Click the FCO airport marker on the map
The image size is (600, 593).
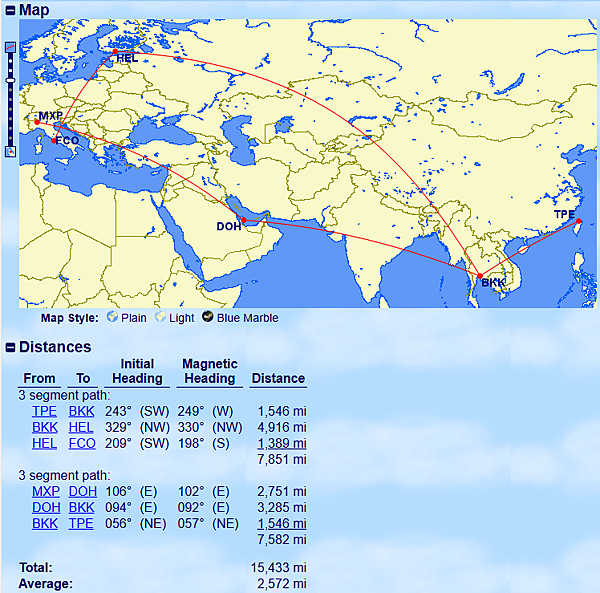54,141
